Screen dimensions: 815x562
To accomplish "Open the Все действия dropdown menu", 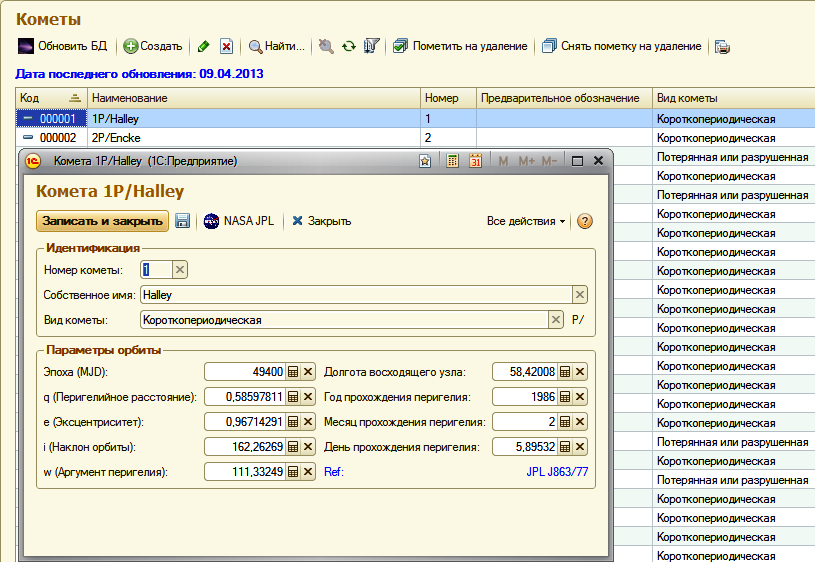I will point(525,221).
